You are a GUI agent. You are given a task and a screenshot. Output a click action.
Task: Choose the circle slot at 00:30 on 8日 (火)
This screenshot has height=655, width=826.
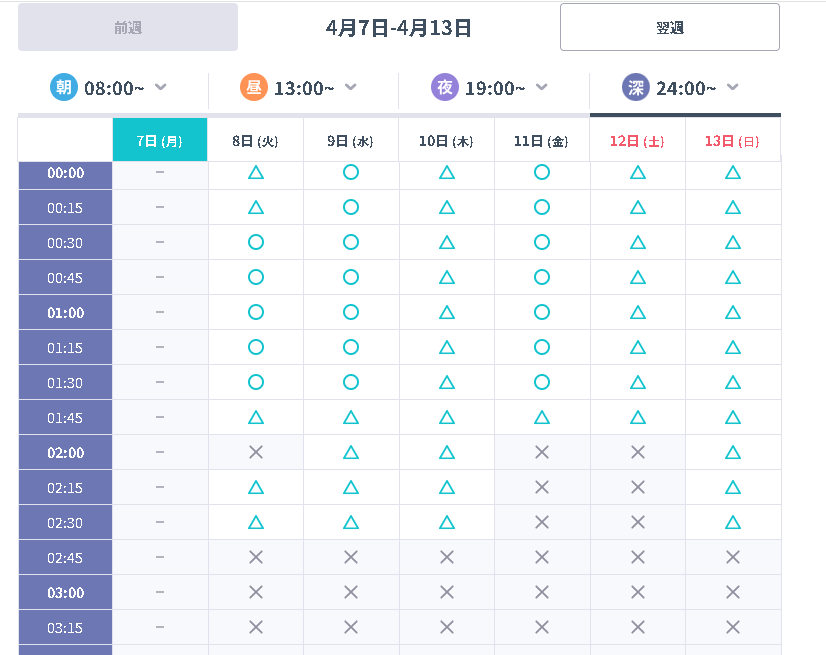coord(256,242)
